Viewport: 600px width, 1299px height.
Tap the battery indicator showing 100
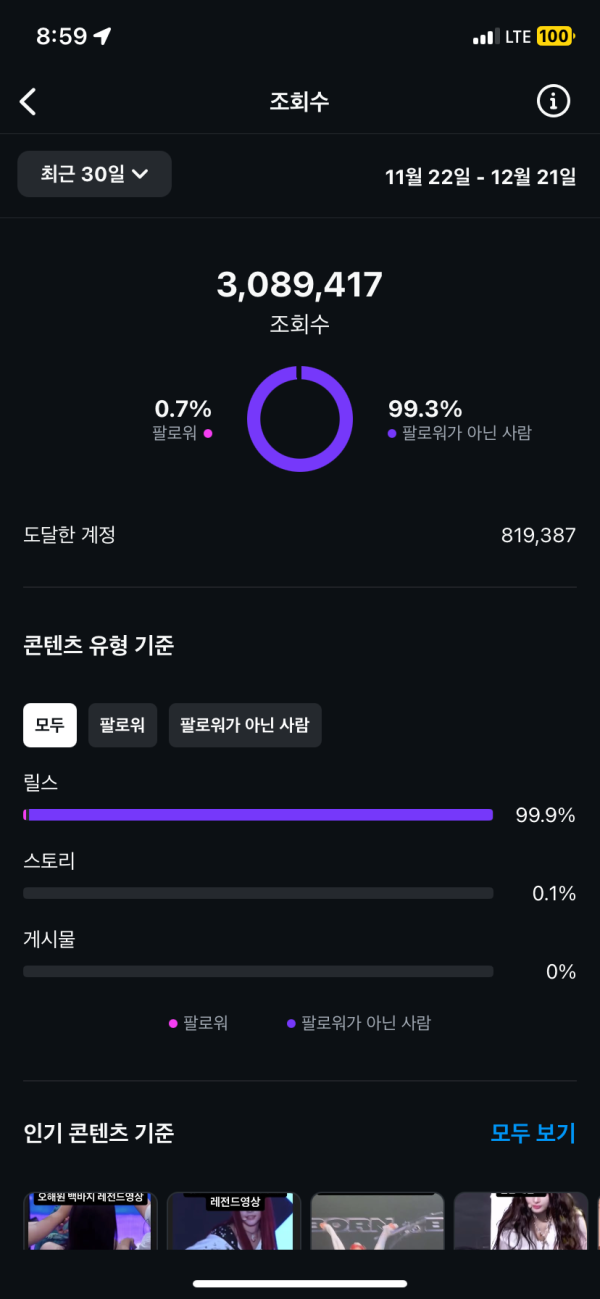coord(554,36)
